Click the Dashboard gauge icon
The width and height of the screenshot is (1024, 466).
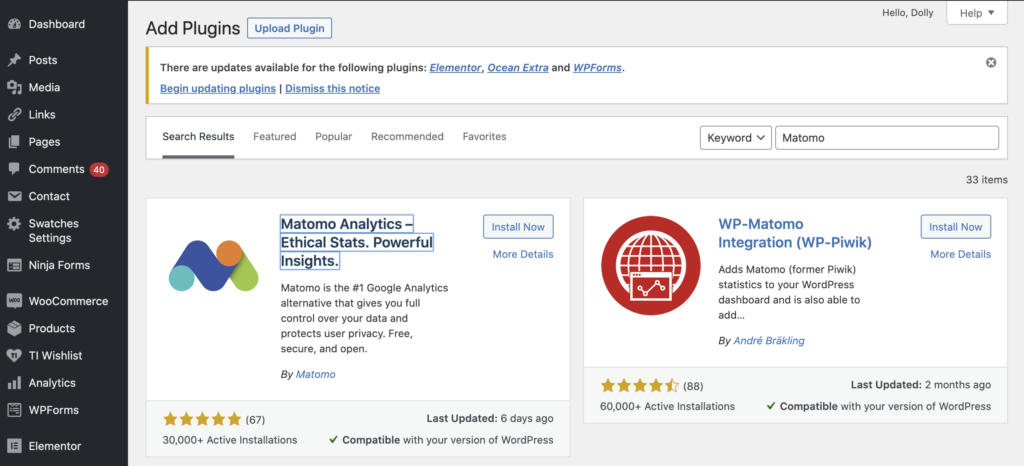[x=14, y=24]
